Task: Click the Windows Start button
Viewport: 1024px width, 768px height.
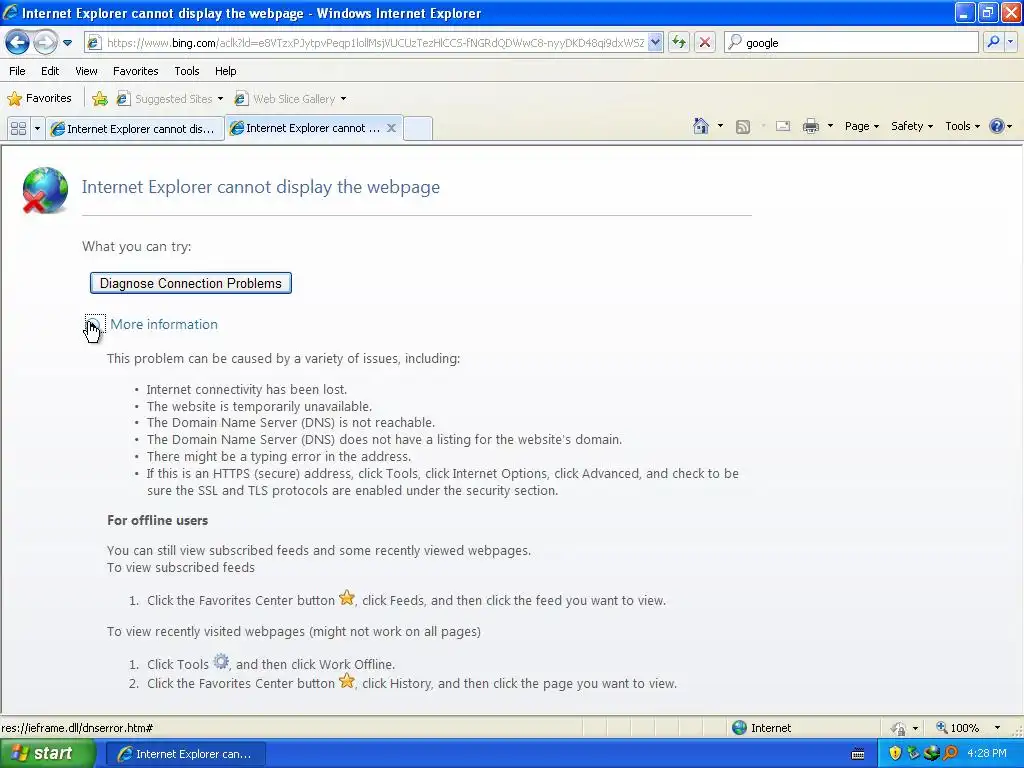Action: tap(47, 754)
